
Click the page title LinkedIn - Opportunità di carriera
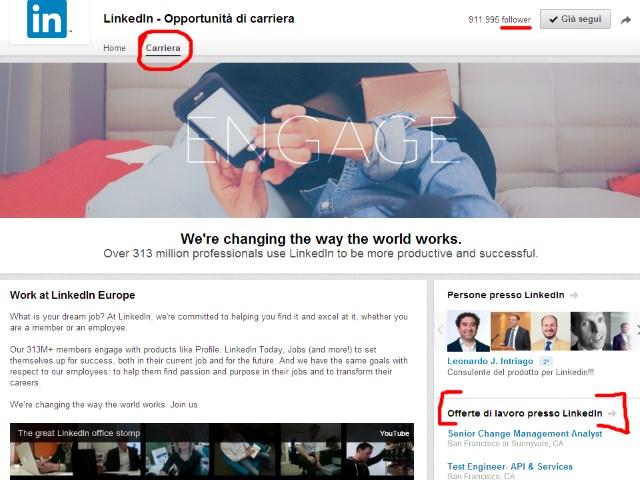(x=199, y=19)
